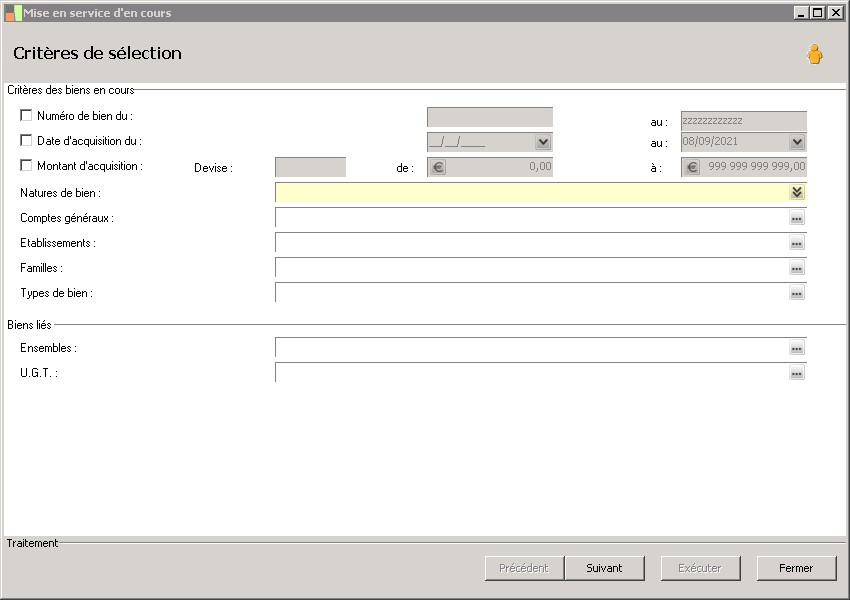This screenshot has height=600, width=850.
Task: Maximize the Mise en service window
Action: click(818, 12)
